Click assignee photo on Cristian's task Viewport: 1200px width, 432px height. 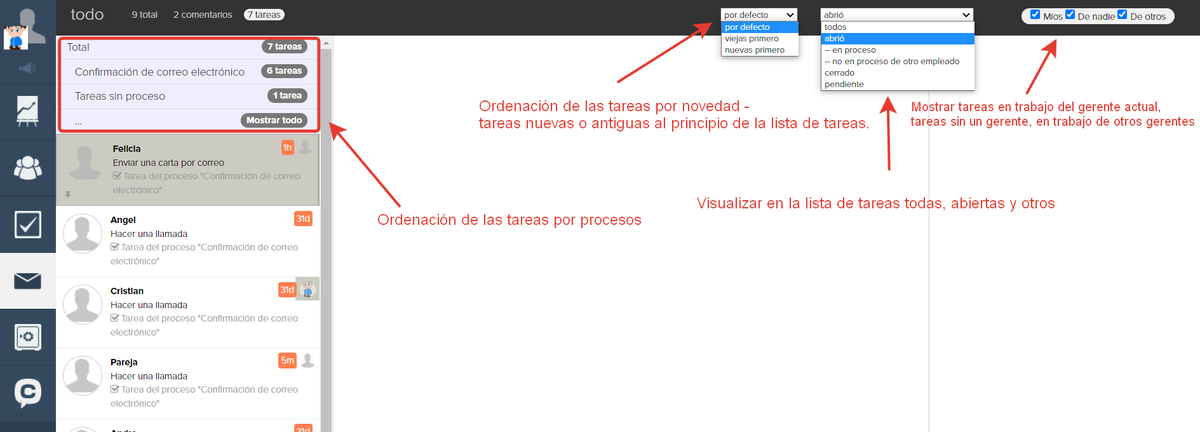(x=308, y=290)
